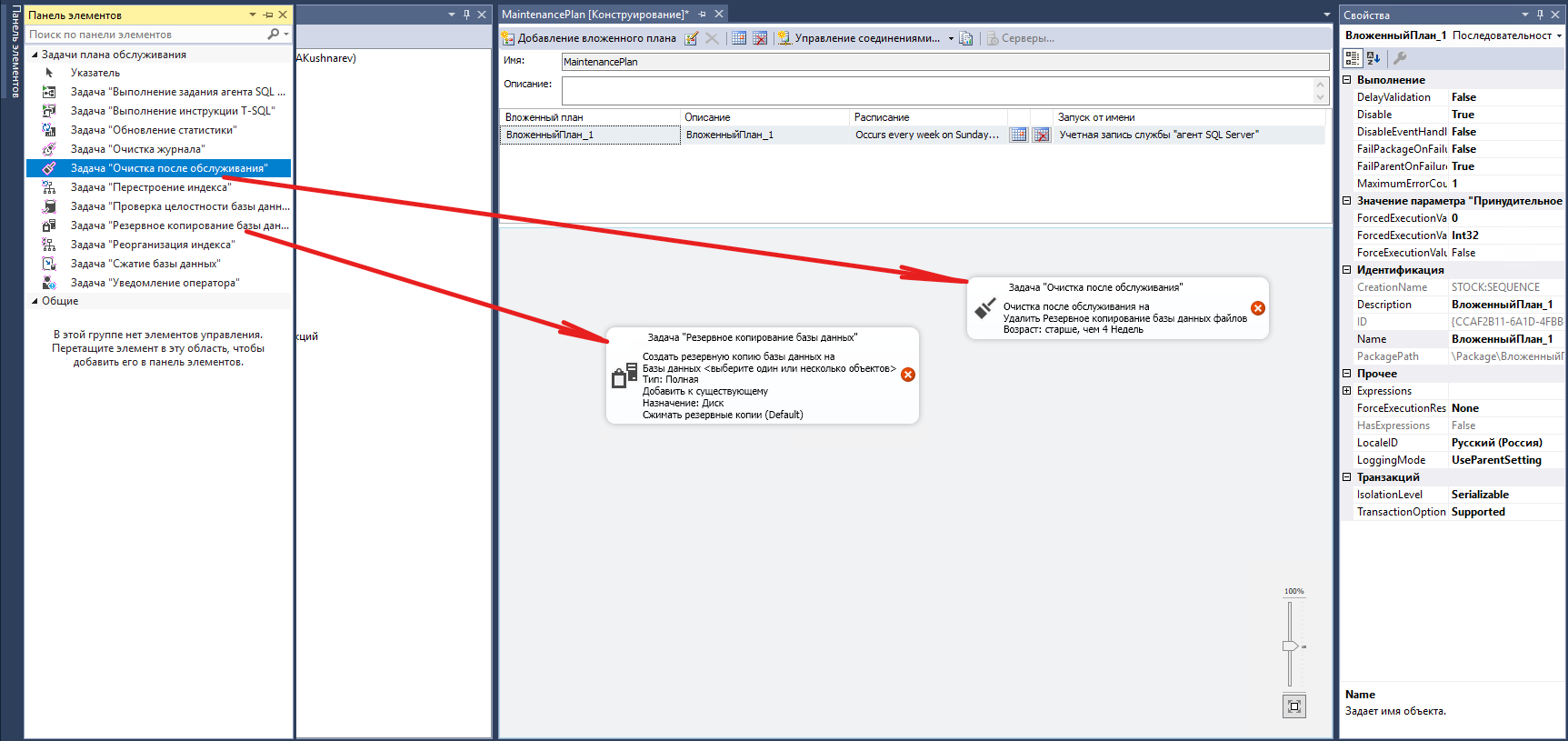Switch to MaintenancePlan design tab

pos(594,15)
